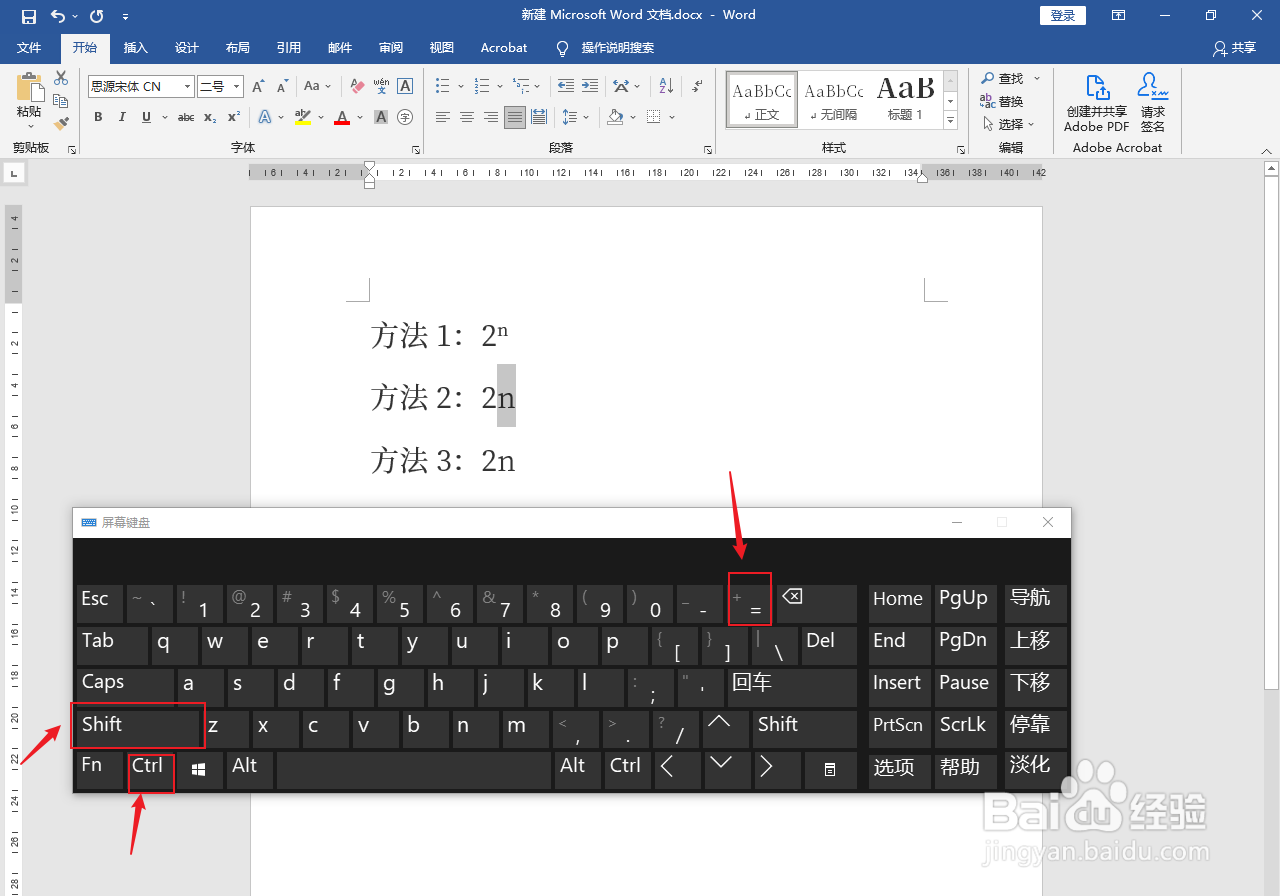Image resolution: width=1280 pixels, height=896 pixels.
Task: Click on-screen keyboard Caps key
Action: click(x=125, y=687)
